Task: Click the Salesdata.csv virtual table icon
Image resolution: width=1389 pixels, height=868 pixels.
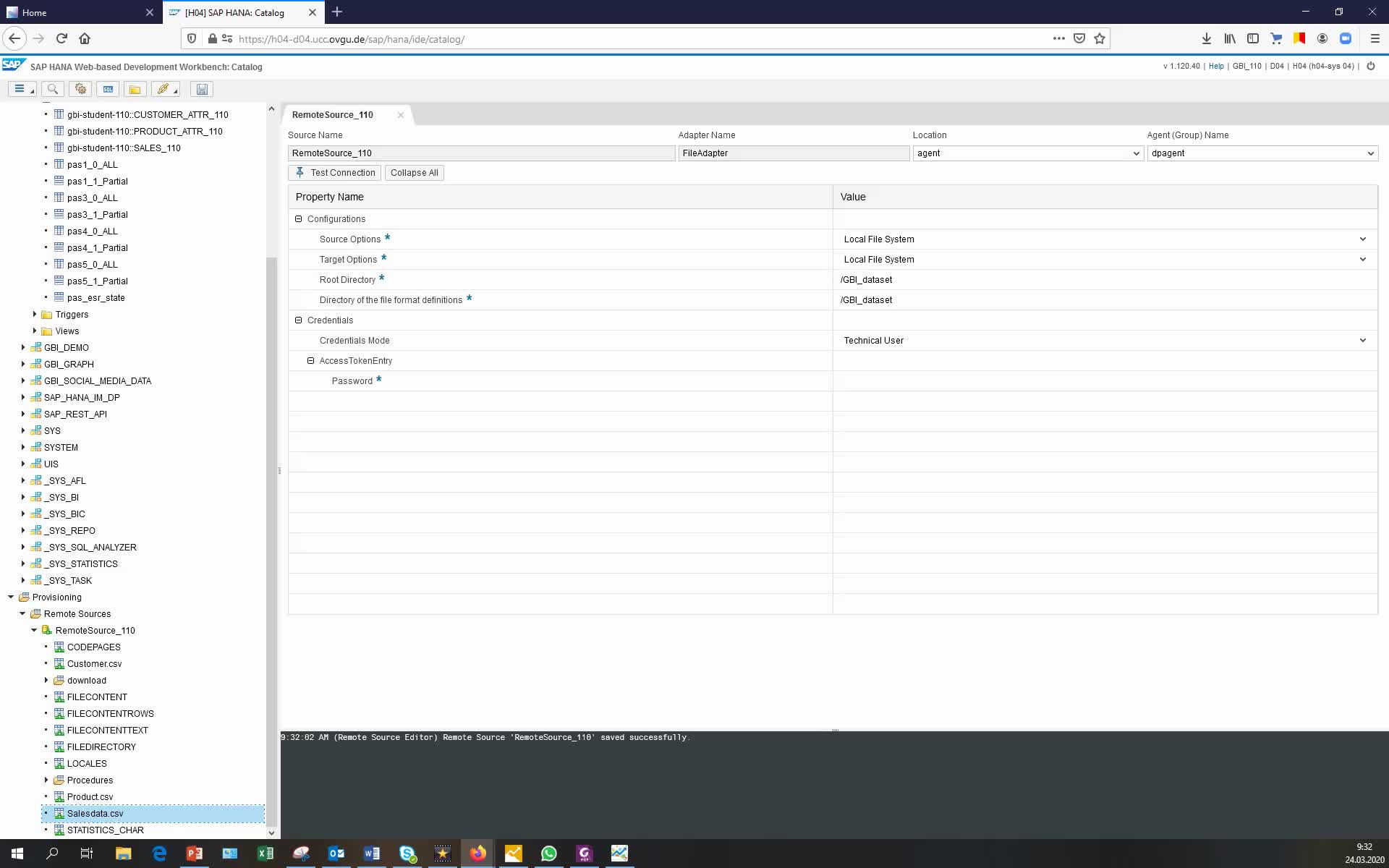Action: tap(59, 813)
